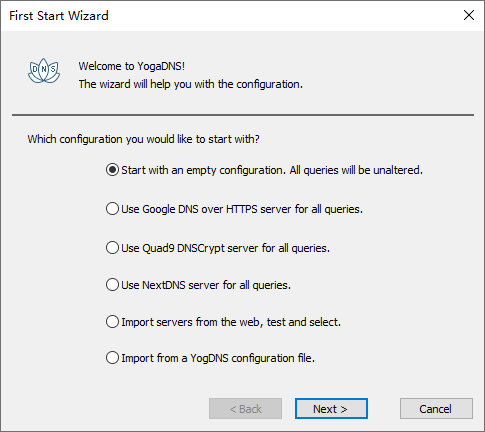
Task: Click the Next > button
Action: 331,409
